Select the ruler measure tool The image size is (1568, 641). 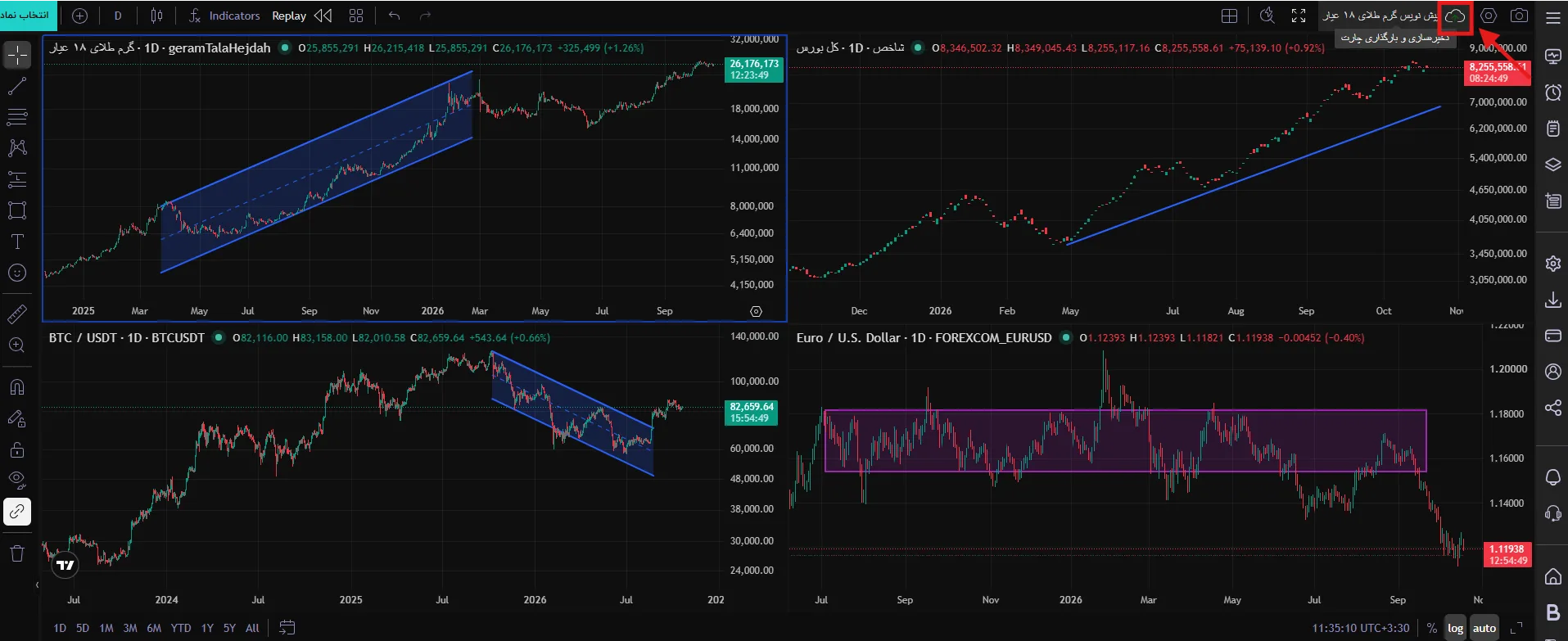(17, 314)
